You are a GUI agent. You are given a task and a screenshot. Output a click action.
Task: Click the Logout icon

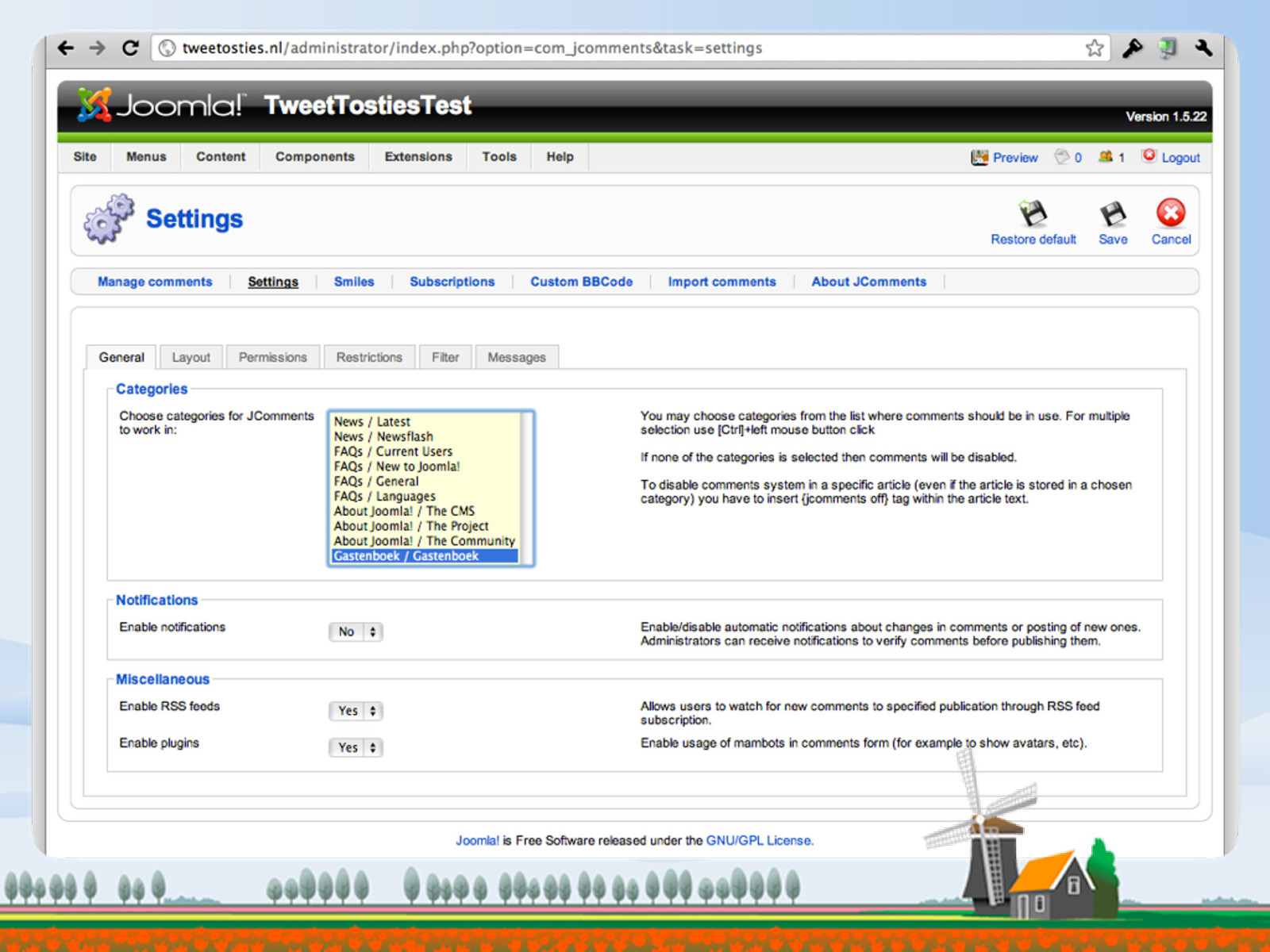tap(1149, 155)
